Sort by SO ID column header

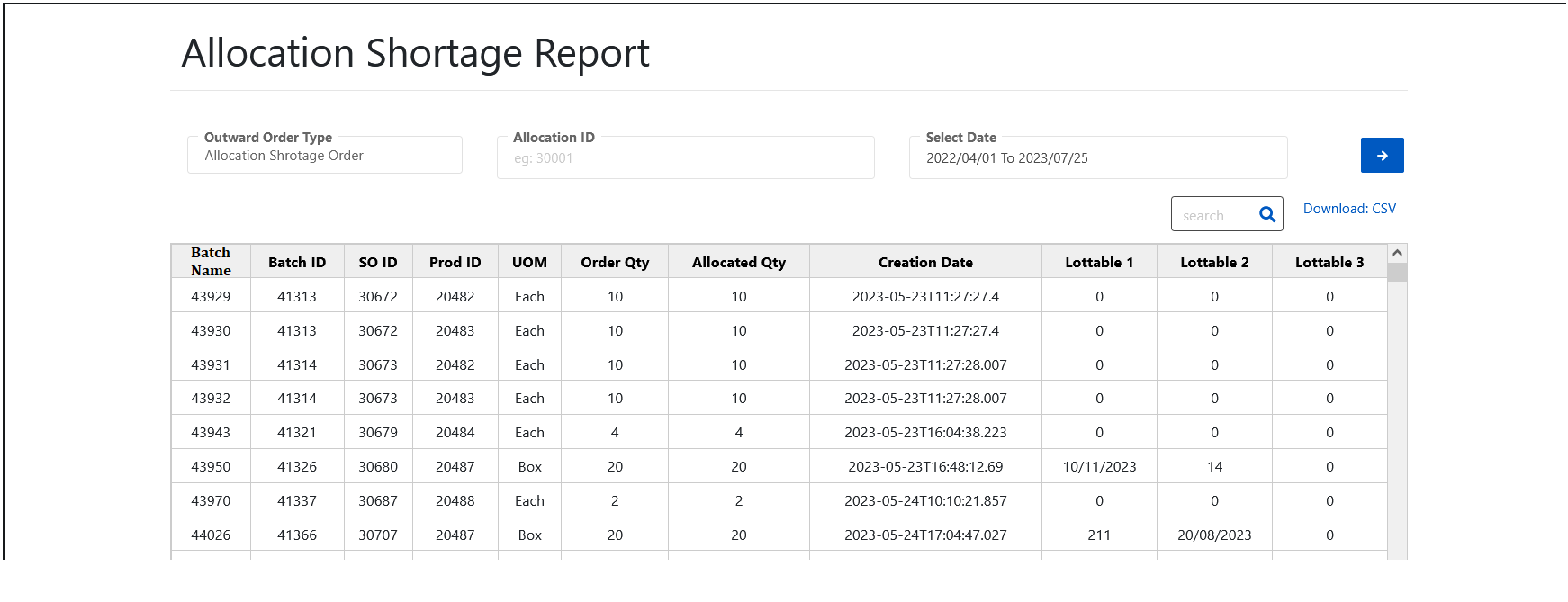click(378, 263)
